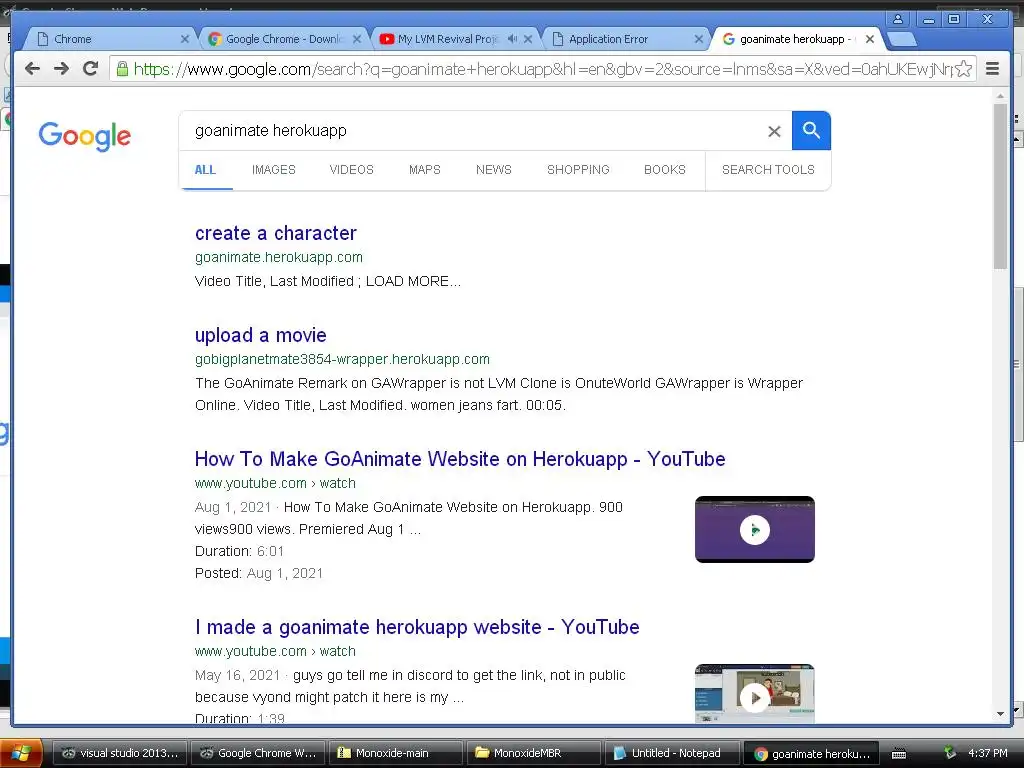
Task: Click the address bar URL
Action: (542, 69)
